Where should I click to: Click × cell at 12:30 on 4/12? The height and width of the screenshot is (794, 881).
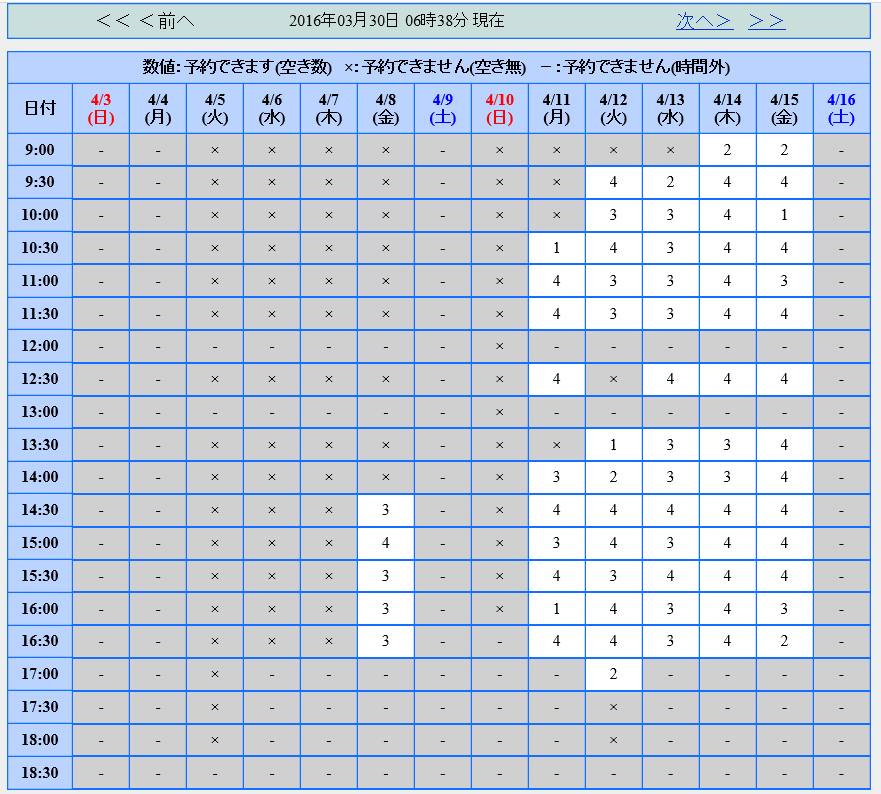tap(613, 379)
